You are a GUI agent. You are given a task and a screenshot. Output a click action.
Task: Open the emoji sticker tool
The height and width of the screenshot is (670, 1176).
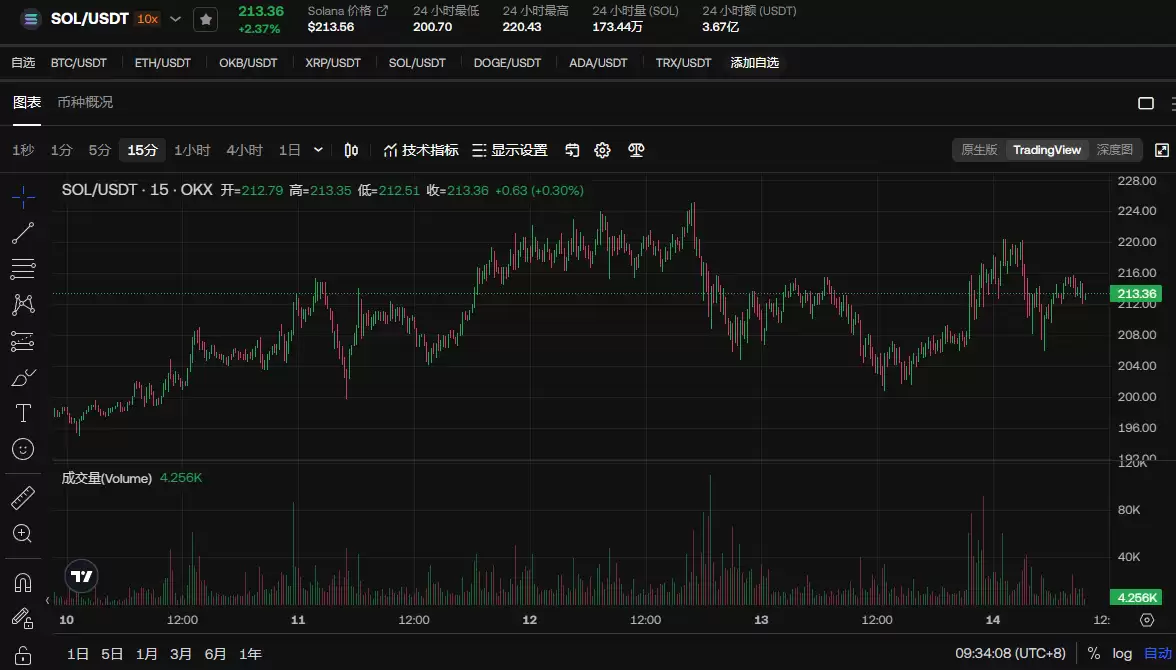coord(22,450)
